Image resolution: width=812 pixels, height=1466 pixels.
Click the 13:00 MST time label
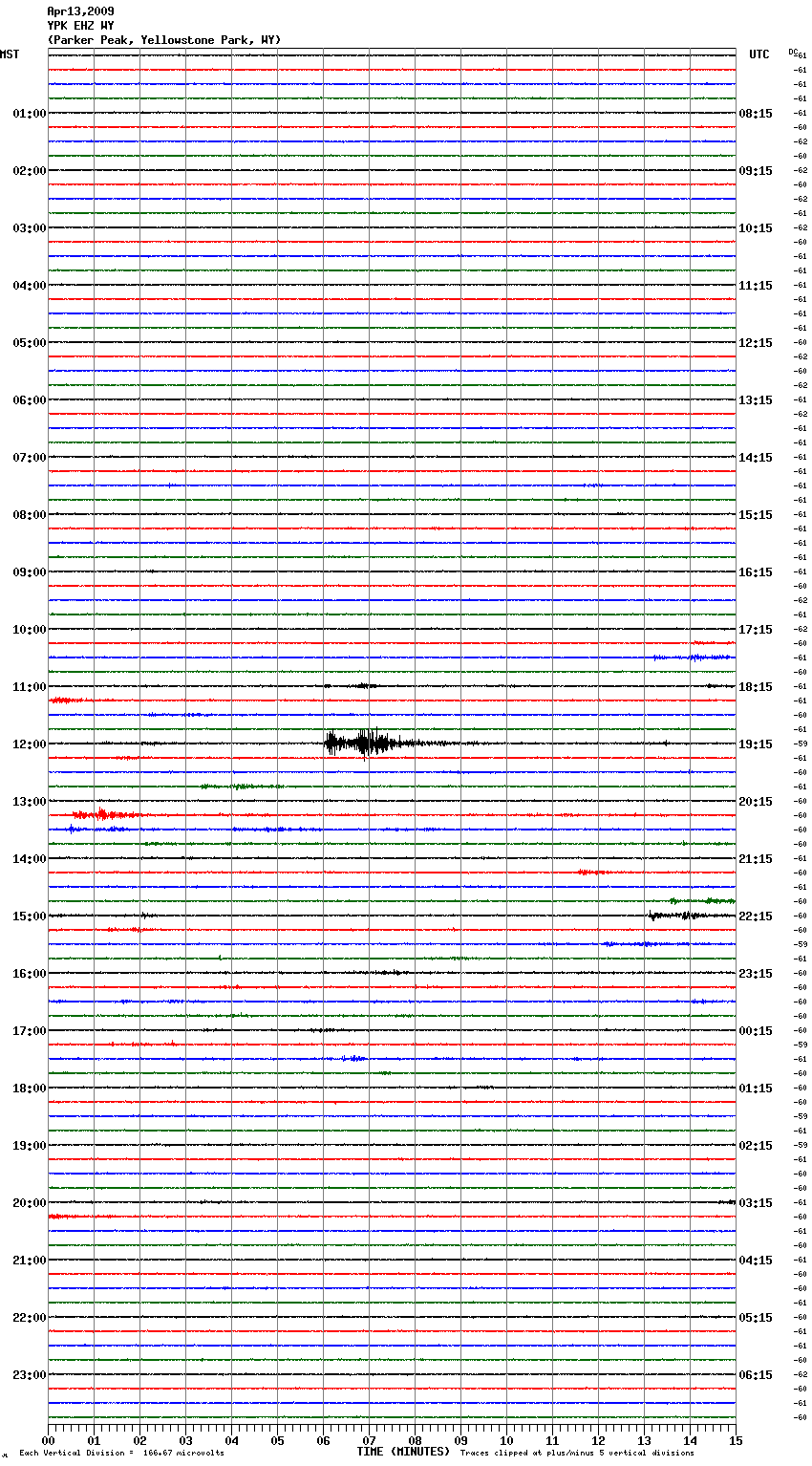(30, 802)
